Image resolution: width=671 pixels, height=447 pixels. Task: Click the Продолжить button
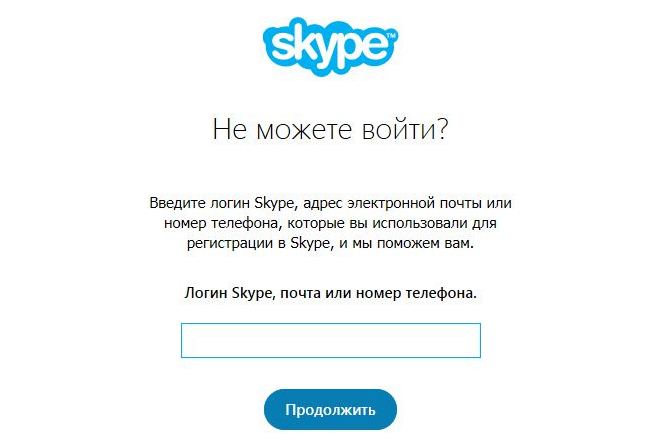[330, 410]
